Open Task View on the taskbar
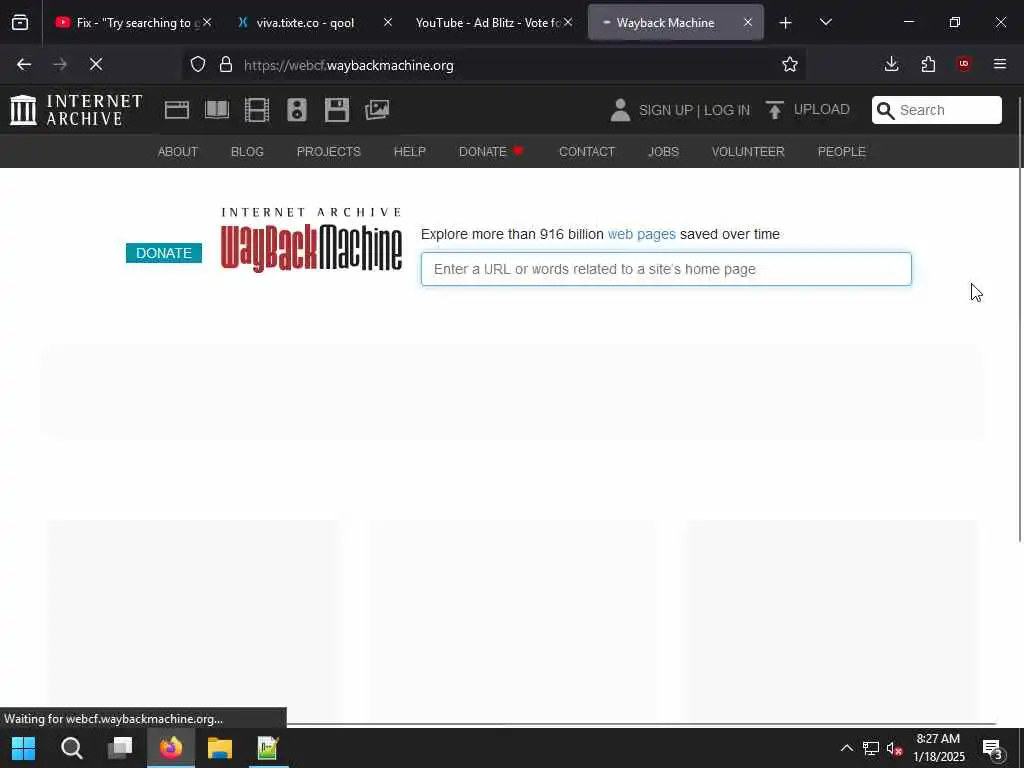Viewport: 1024px width, 768px height. pos(120,748)
